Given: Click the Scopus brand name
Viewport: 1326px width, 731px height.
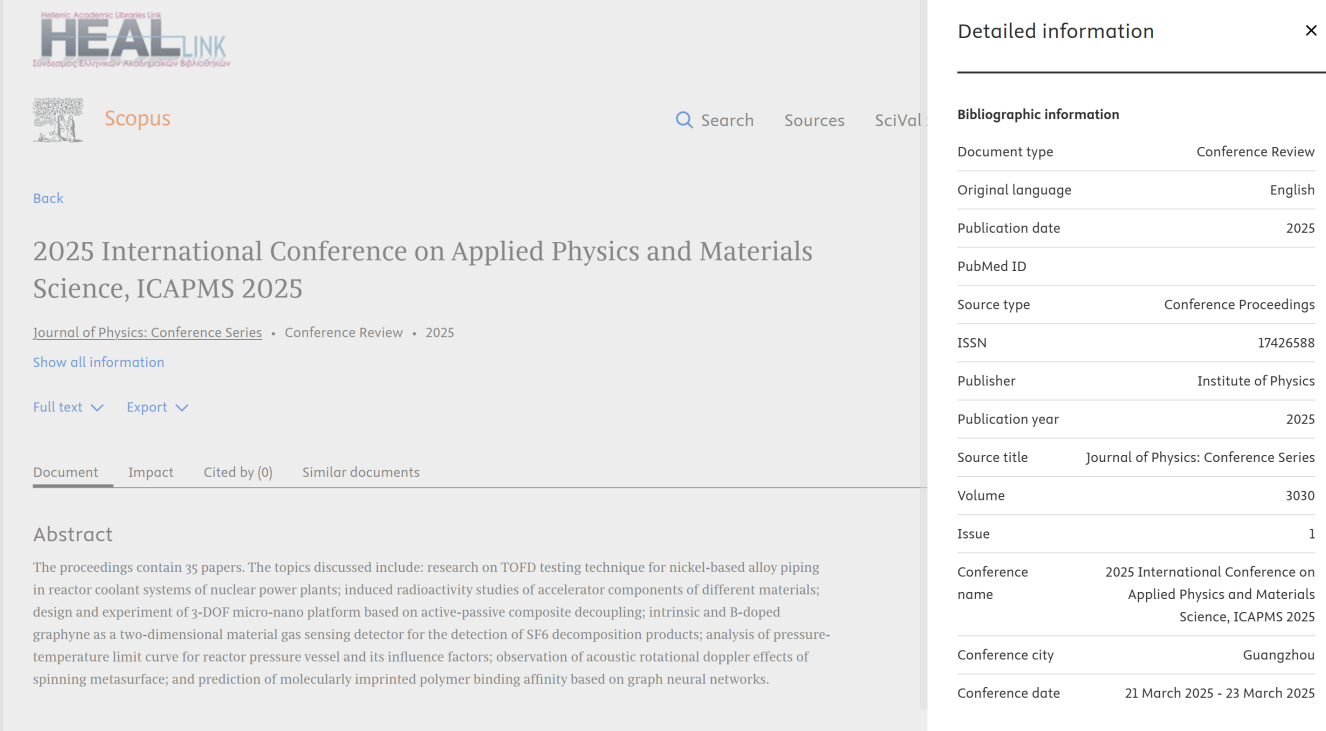Looking at the screenshot, I should click(138, 119).
